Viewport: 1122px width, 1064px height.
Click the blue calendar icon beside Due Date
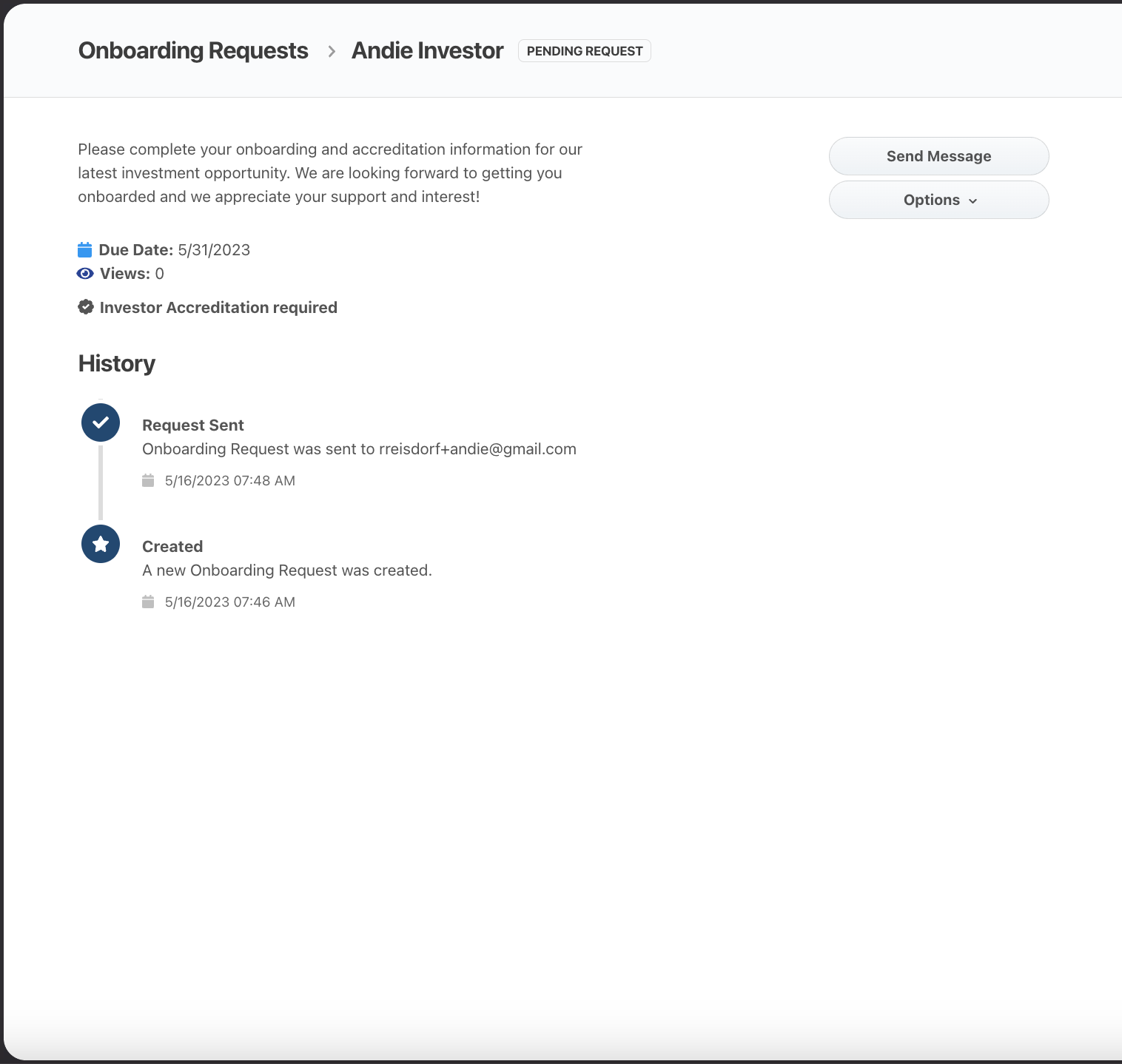point(85,249)
